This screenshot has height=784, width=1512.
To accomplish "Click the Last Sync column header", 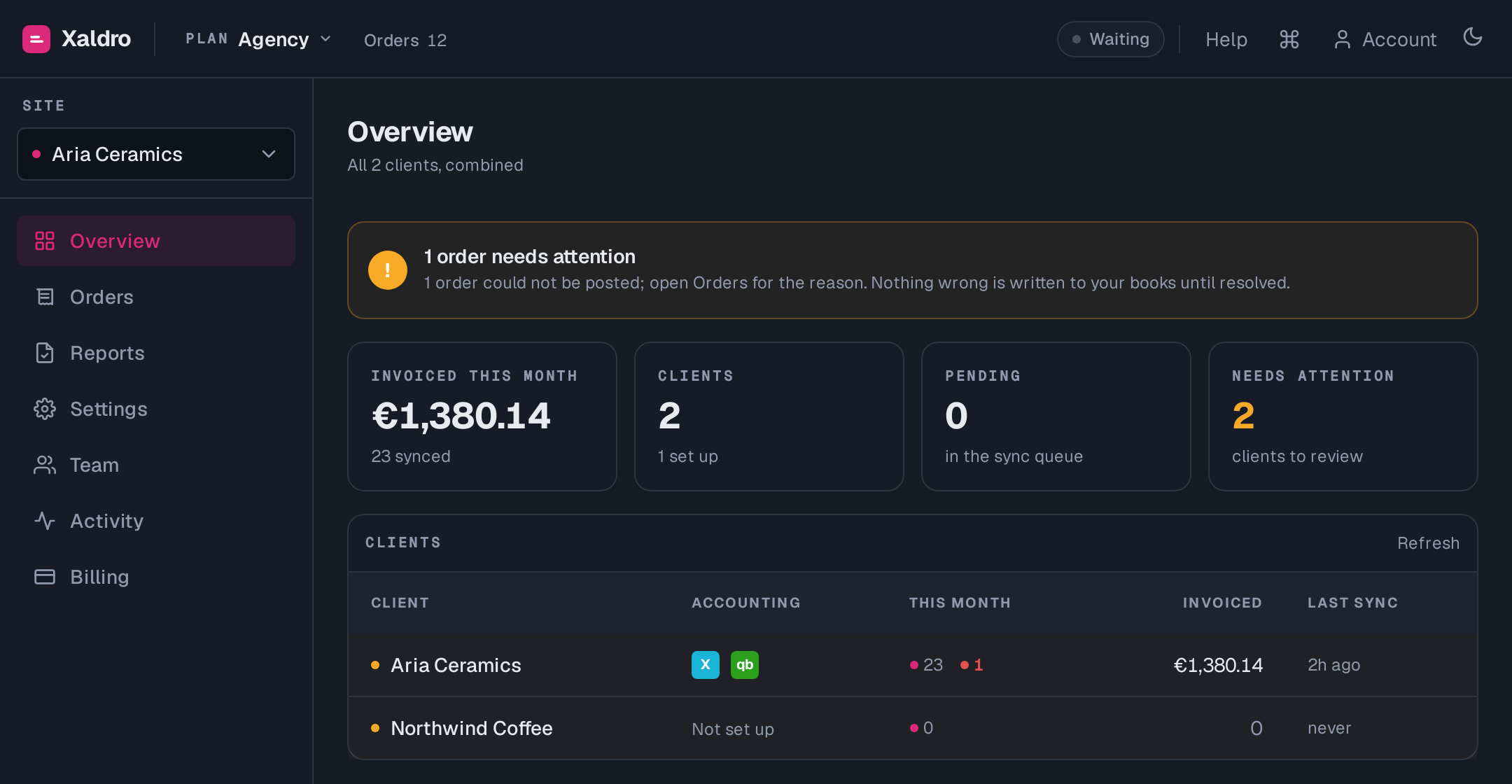I will pyautogui.click(x=1352, y=603).
